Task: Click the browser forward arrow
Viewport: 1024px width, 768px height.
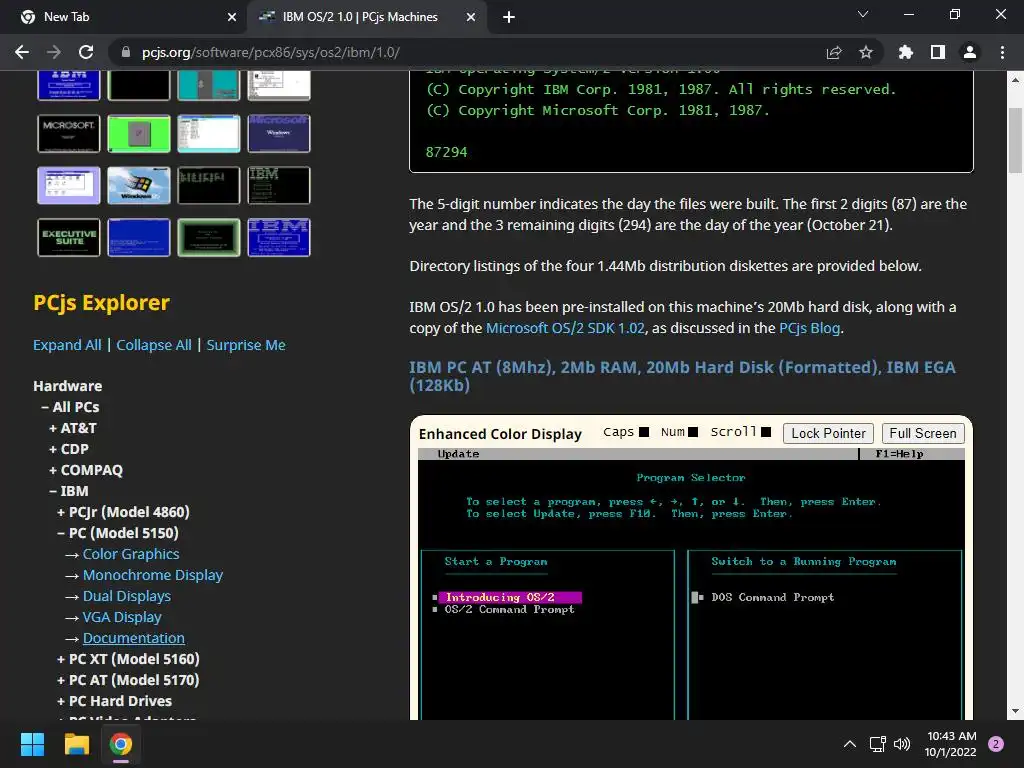Action: click(x=54, y=52)
